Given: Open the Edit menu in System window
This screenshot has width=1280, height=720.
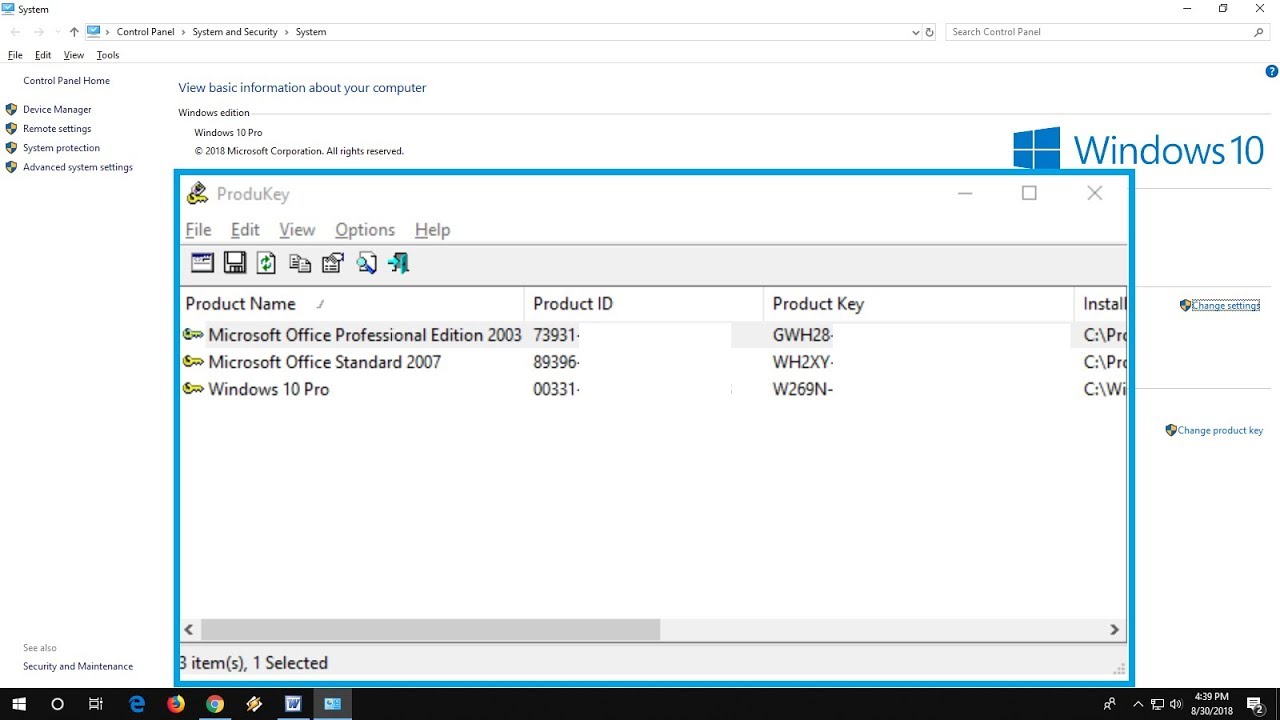Looking at the screenshot, I should click(43, 55).
